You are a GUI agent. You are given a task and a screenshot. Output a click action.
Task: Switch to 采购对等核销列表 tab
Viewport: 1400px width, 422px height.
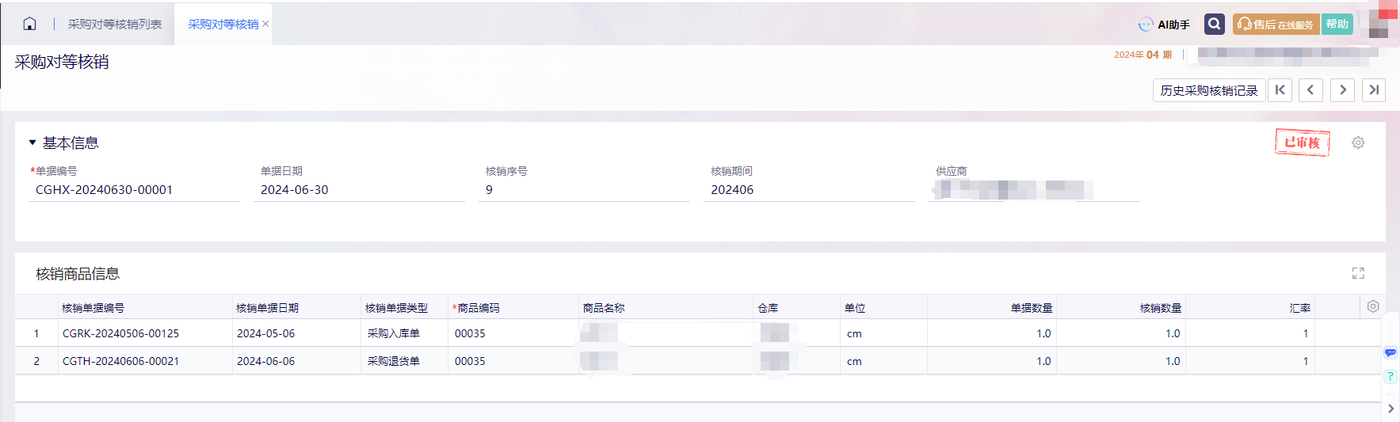click(115, 24)
